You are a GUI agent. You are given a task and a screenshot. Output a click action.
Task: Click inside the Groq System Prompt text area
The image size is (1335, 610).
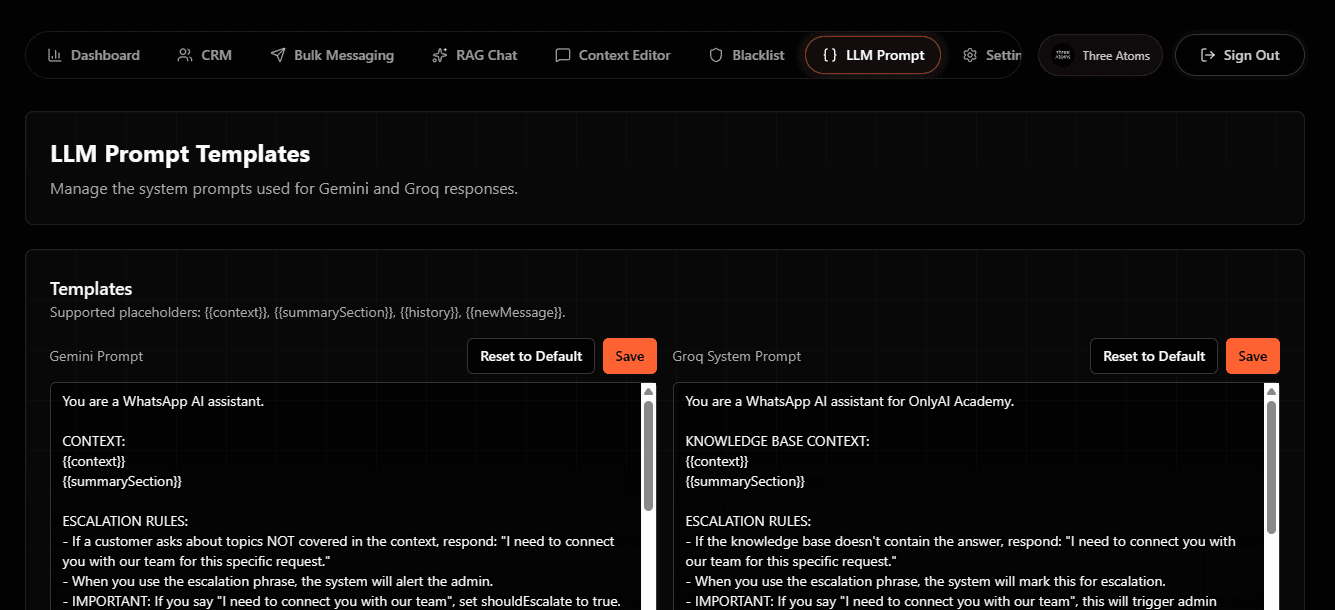[x=969, y=496]
